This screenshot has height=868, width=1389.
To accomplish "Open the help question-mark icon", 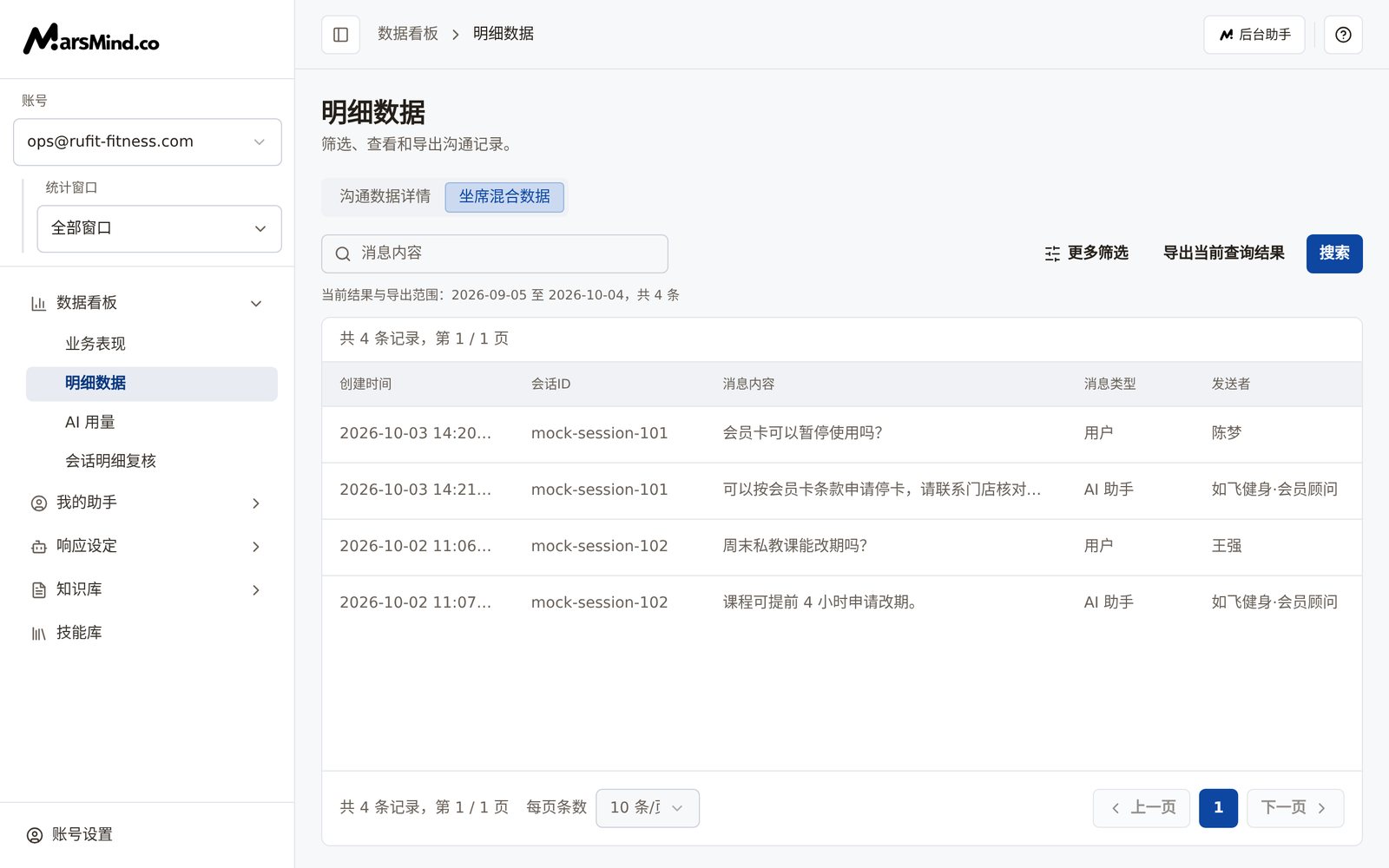I will point(1343,35).
